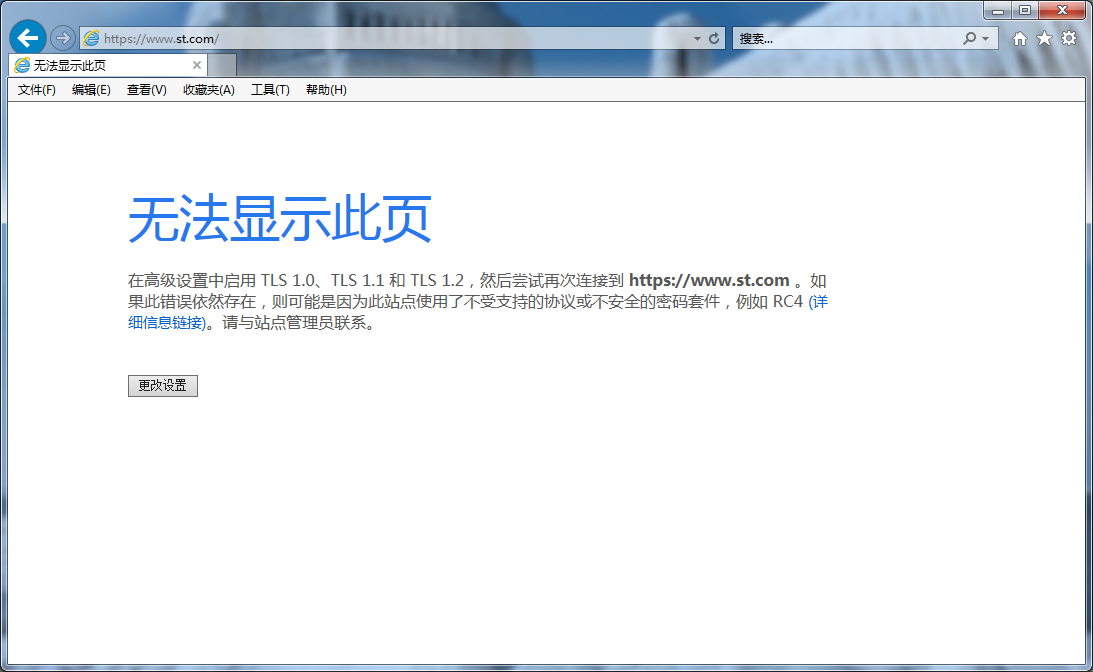
Task: Expand the search provider dropdown arrow
Action: [x=986, y=39]
